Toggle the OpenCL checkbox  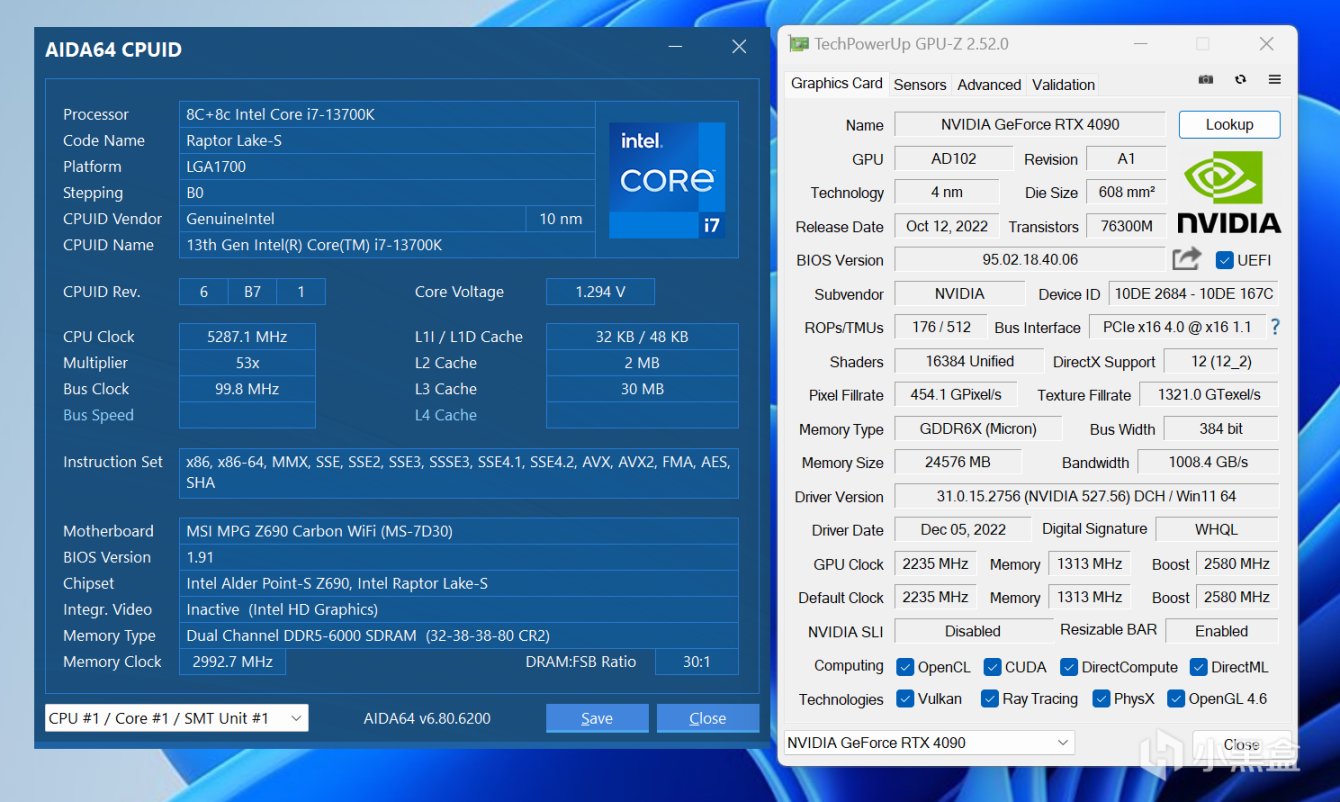click(x=905, y=667)
